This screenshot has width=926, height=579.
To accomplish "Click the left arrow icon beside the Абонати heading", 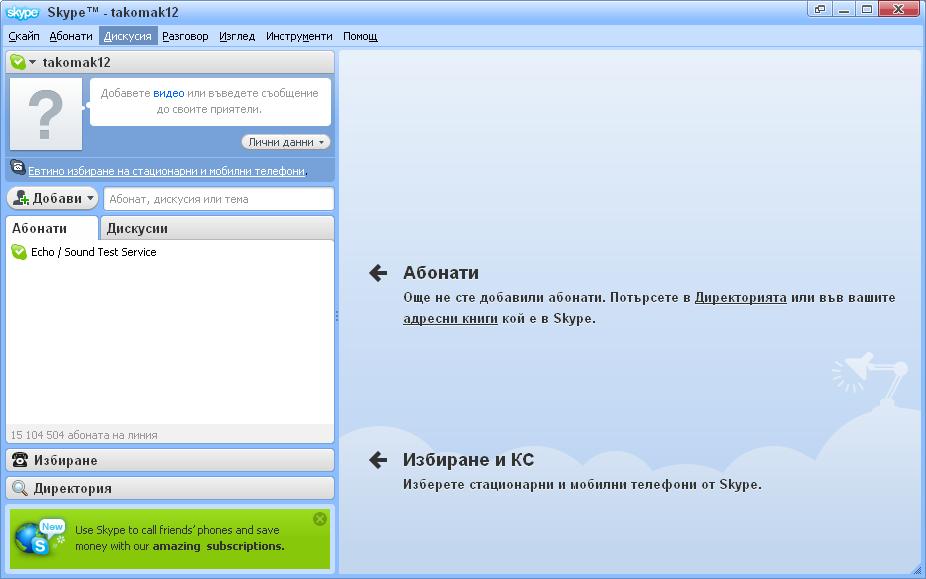I will click(x=378, y=272).
